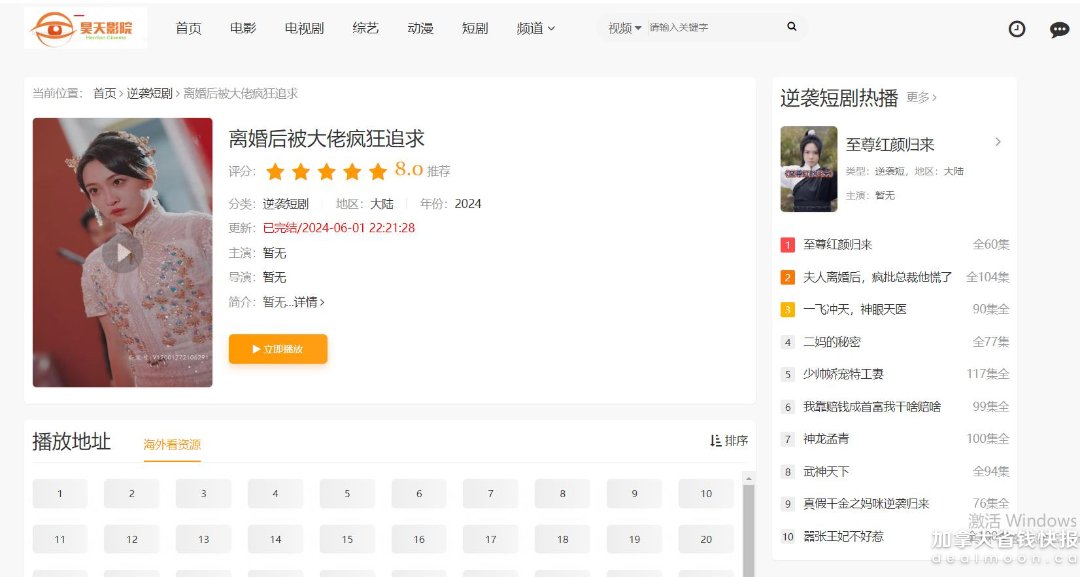Open the 视频 search type dropdown
1080x577 pixels.
(620, 27)
